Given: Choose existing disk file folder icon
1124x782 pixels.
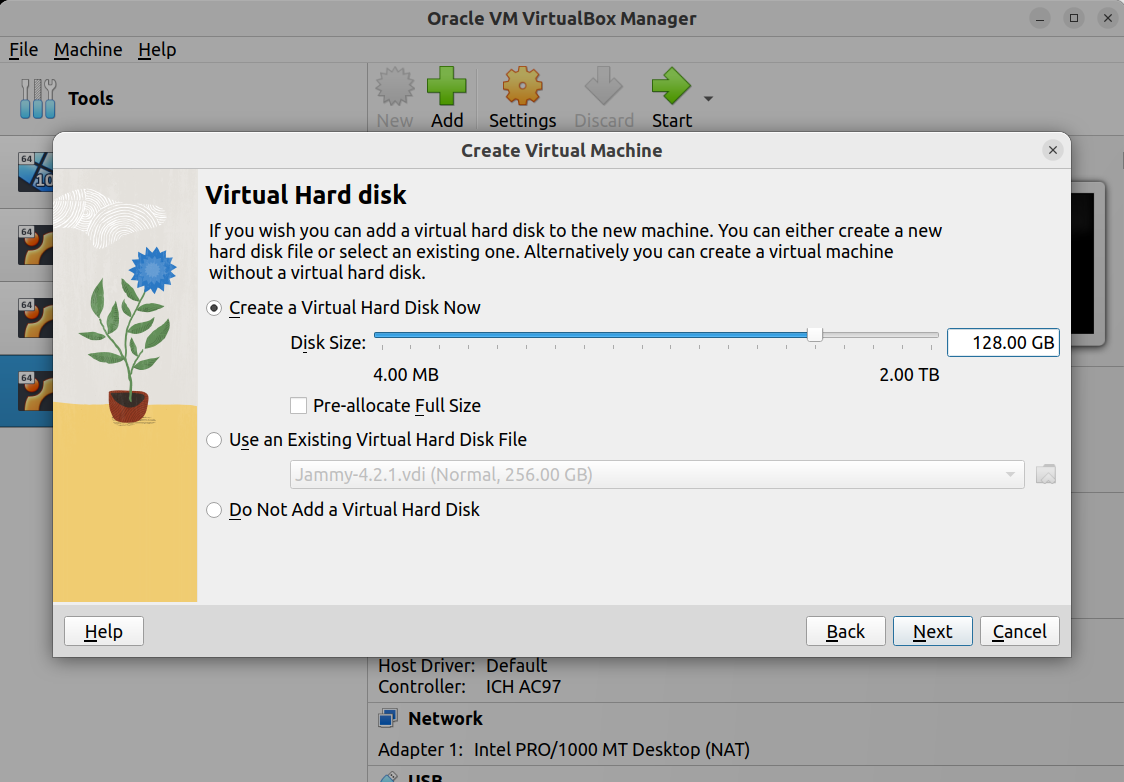Looking at the screenshot, I should (x=1046, y=475).
